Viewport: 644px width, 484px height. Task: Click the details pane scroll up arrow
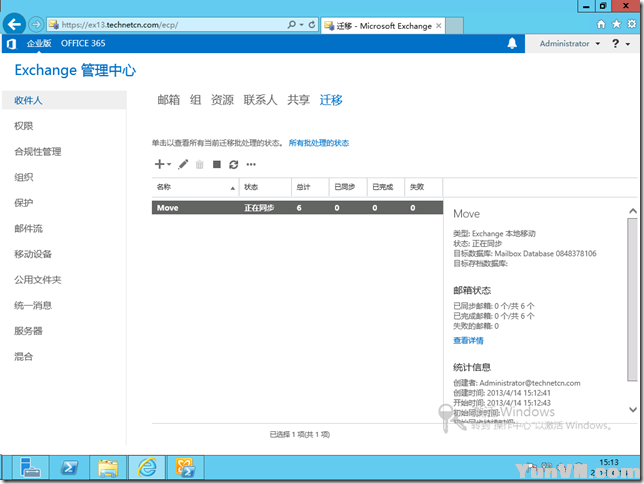click(632, 211)
